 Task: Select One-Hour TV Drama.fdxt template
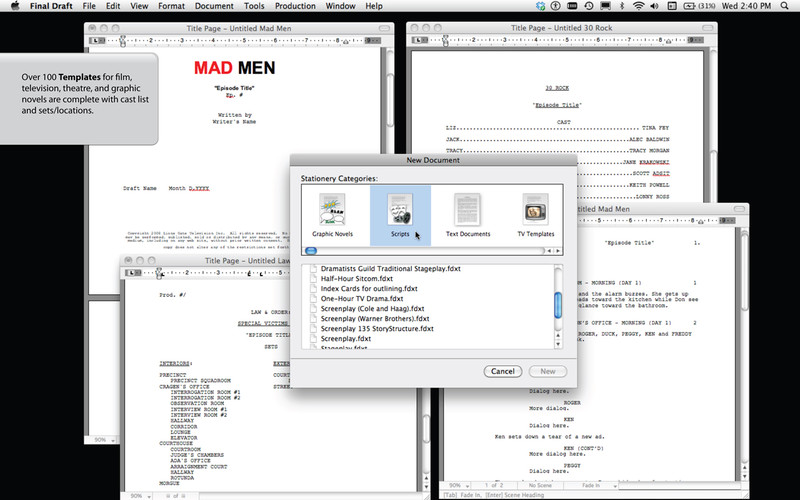[362, 298]
